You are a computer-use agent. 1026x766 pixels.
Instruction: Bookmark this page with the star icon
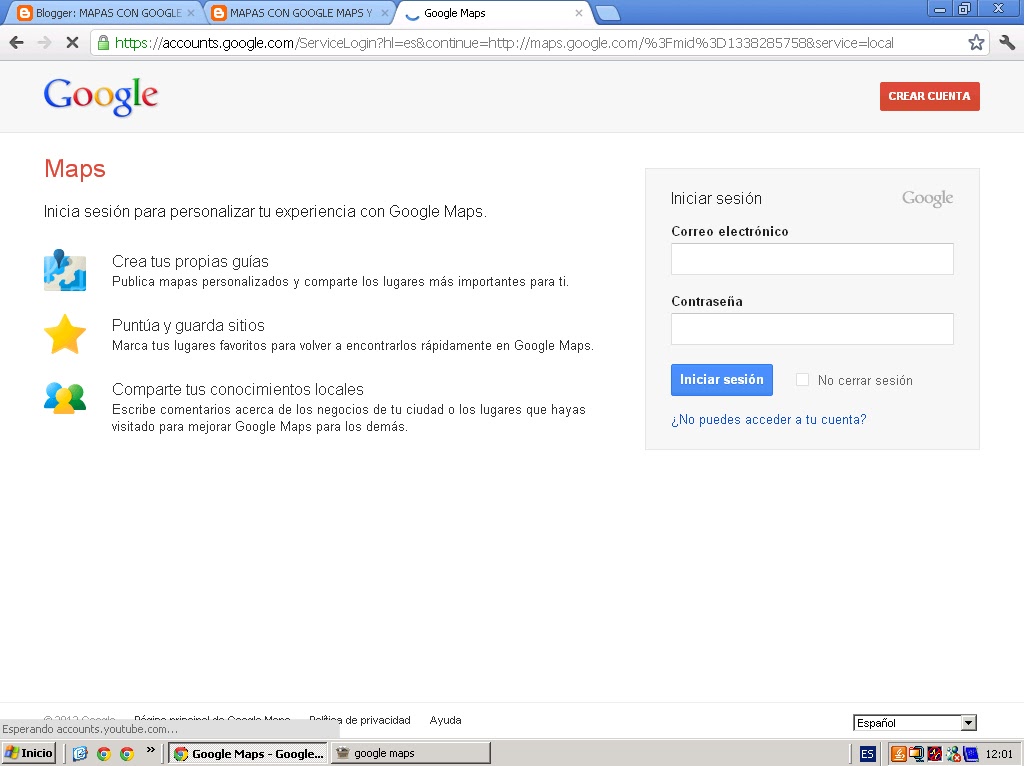pos(976,43)
